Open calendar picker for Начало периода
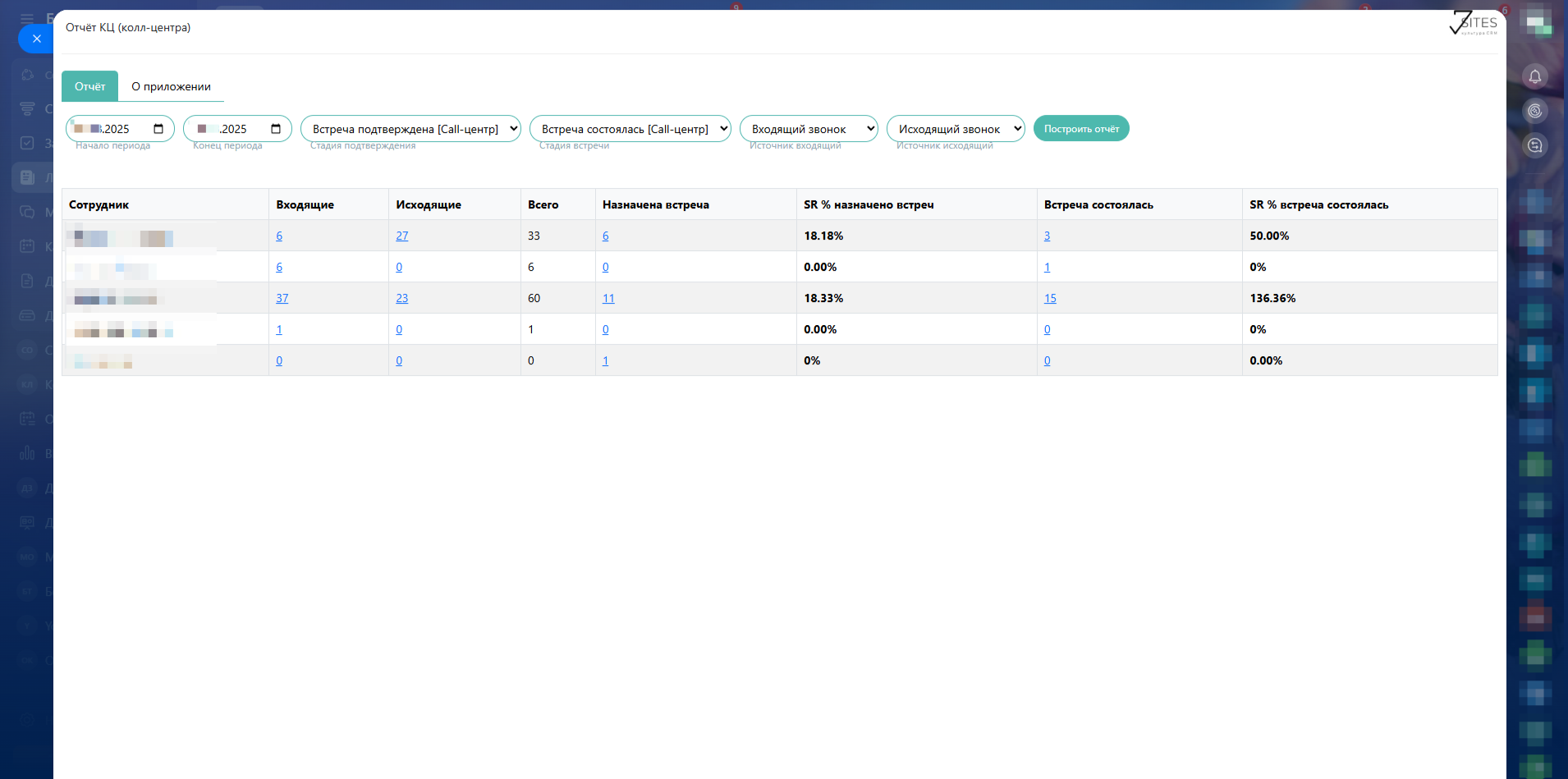Screen dimensions: 1568x779 pos(158,129)
